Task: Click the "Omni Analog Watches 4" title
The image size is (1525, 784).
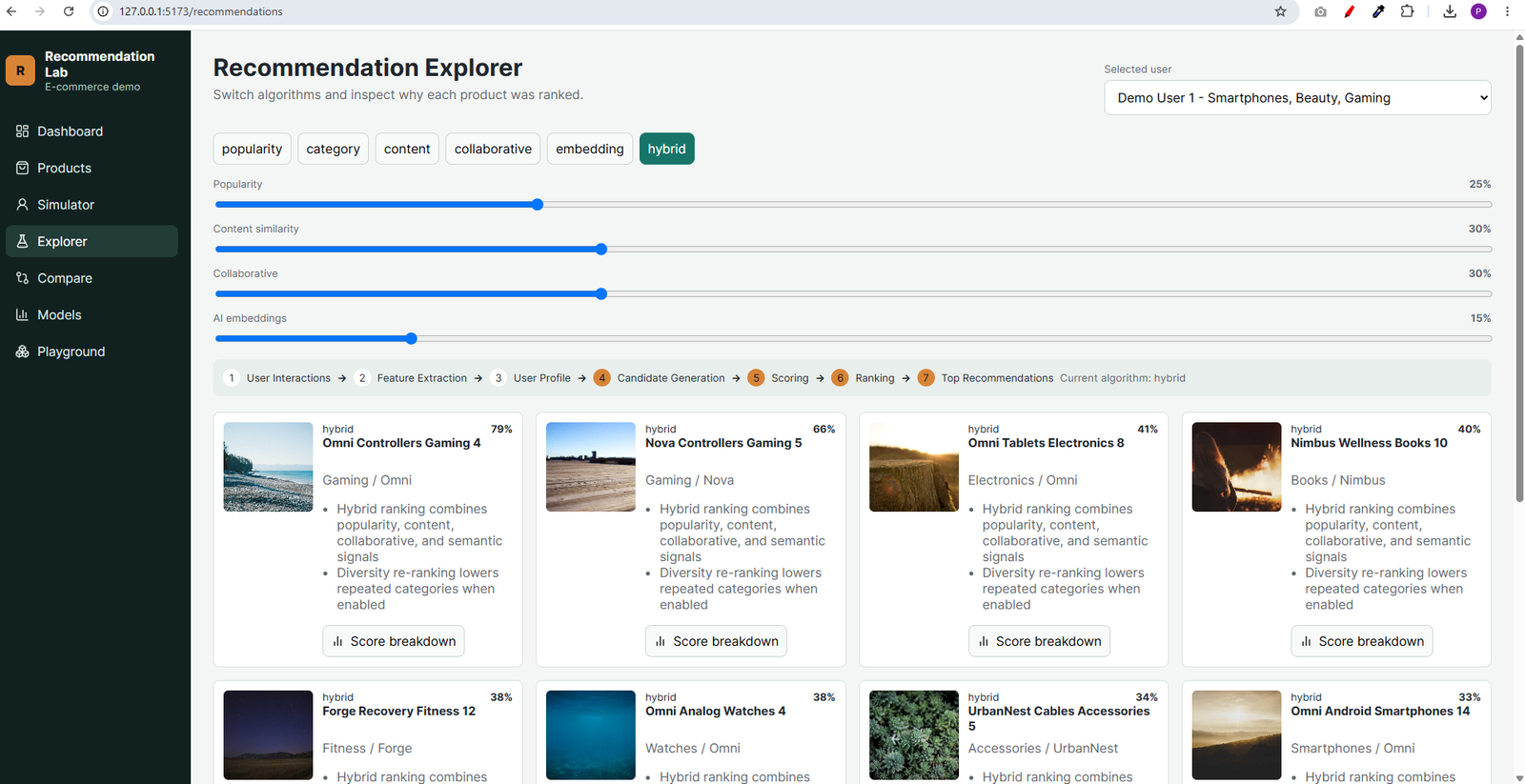Action: [716, 712]
